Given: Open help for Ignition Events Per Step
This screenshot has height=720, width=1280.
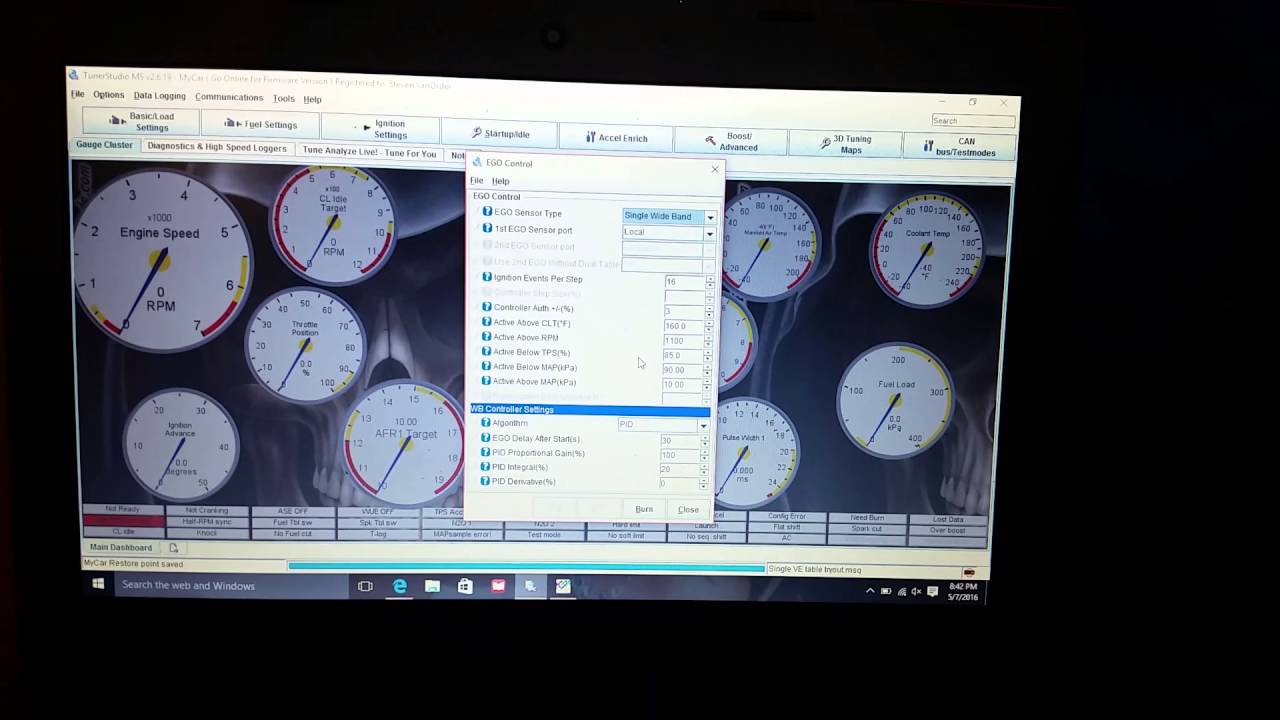Looking at the screenshot, I should click(x=487, y=277).
